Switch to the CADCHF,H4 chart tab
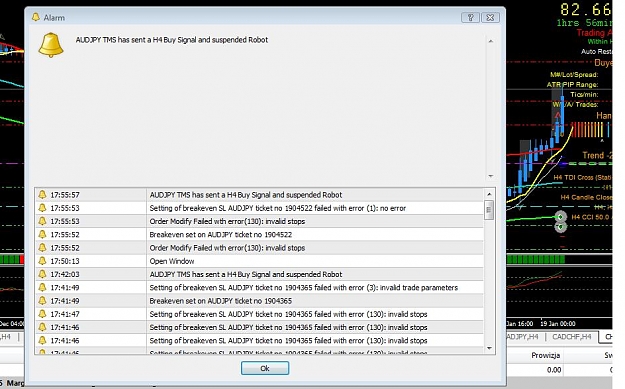Screen dimensions: 625x389 coord(572,337)
